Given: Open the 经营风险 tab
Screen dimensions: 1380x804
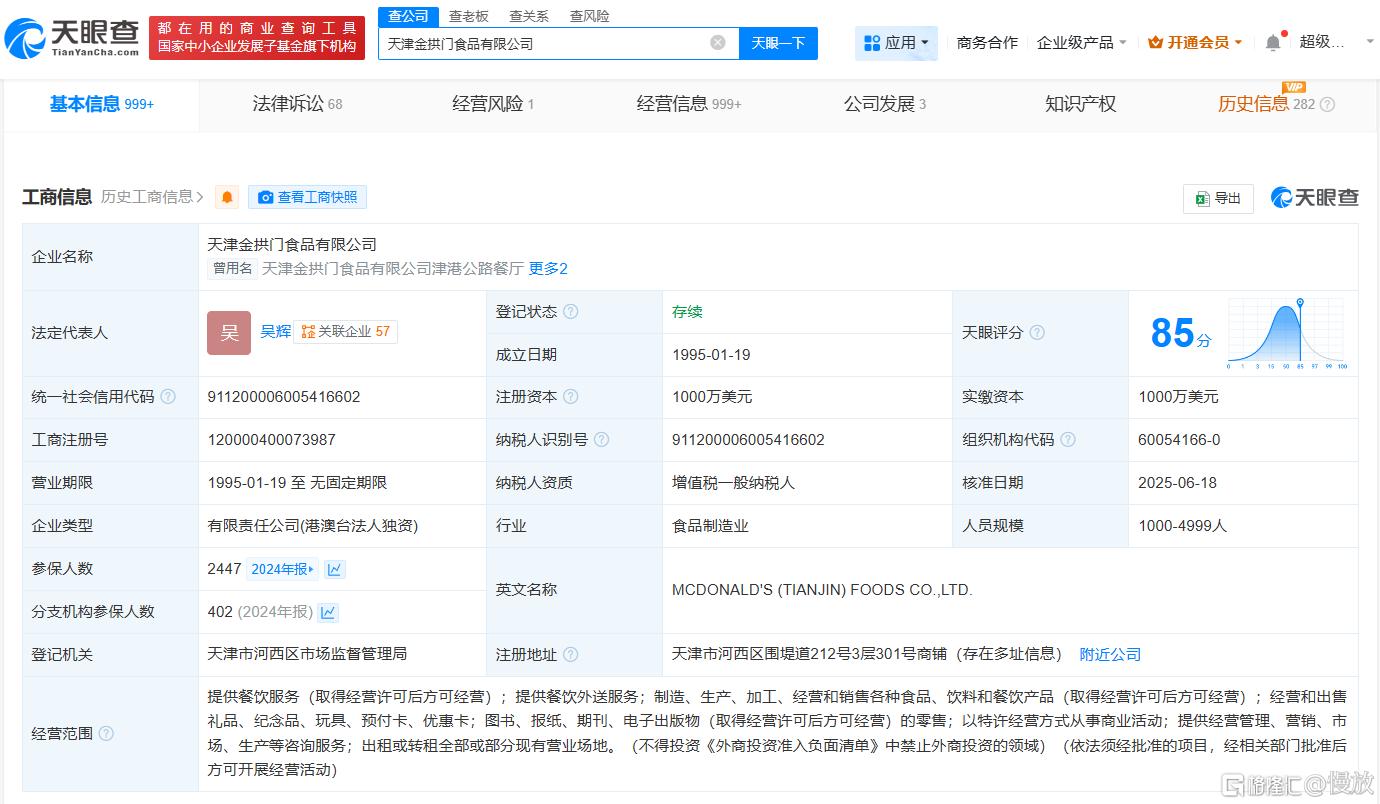Looking at the screenshot, I should tap(493, 104).
